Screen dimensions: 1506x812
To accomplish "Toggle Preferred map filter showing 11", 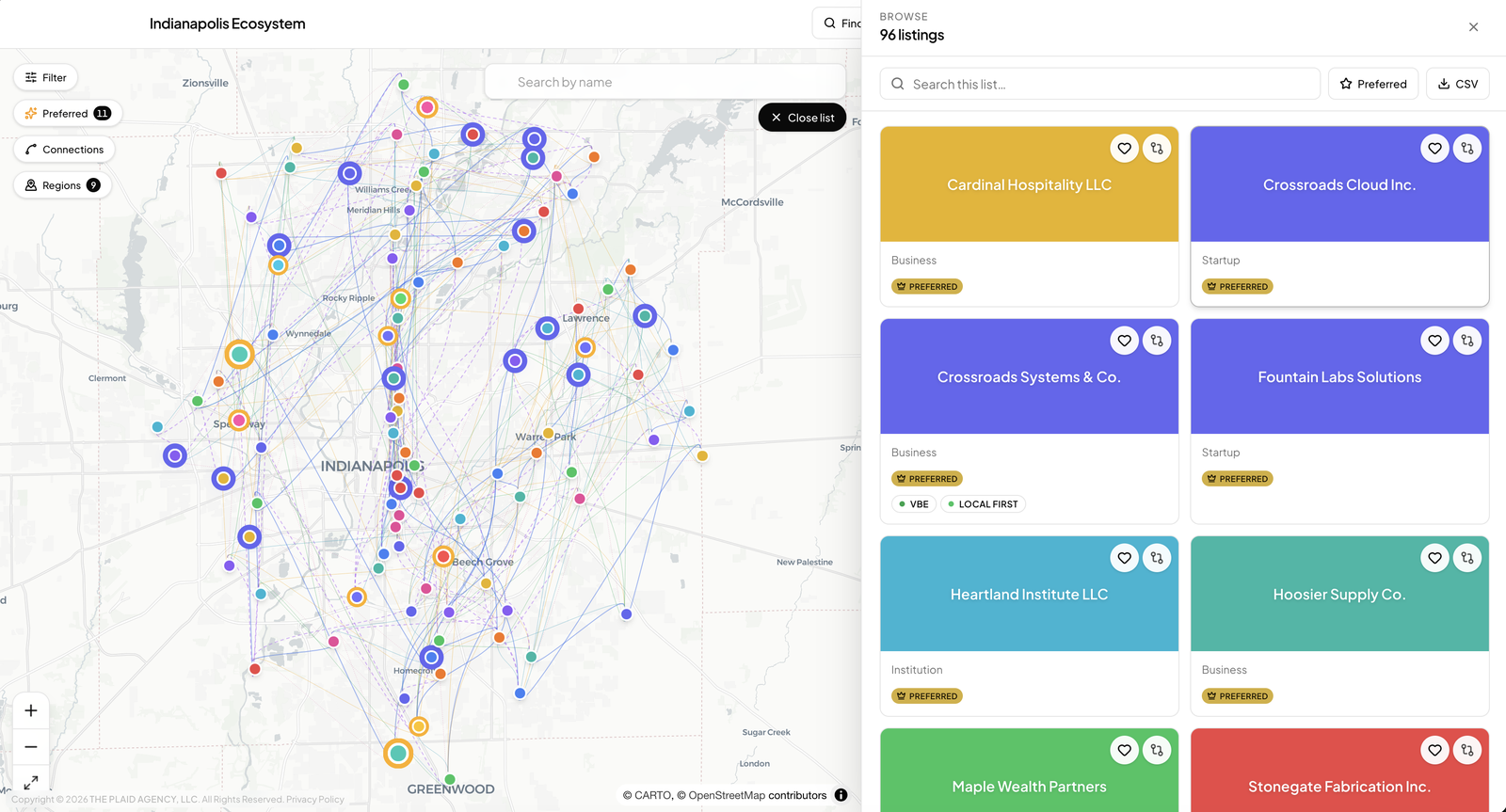I will pyautogui.click(x=68, y=114).
